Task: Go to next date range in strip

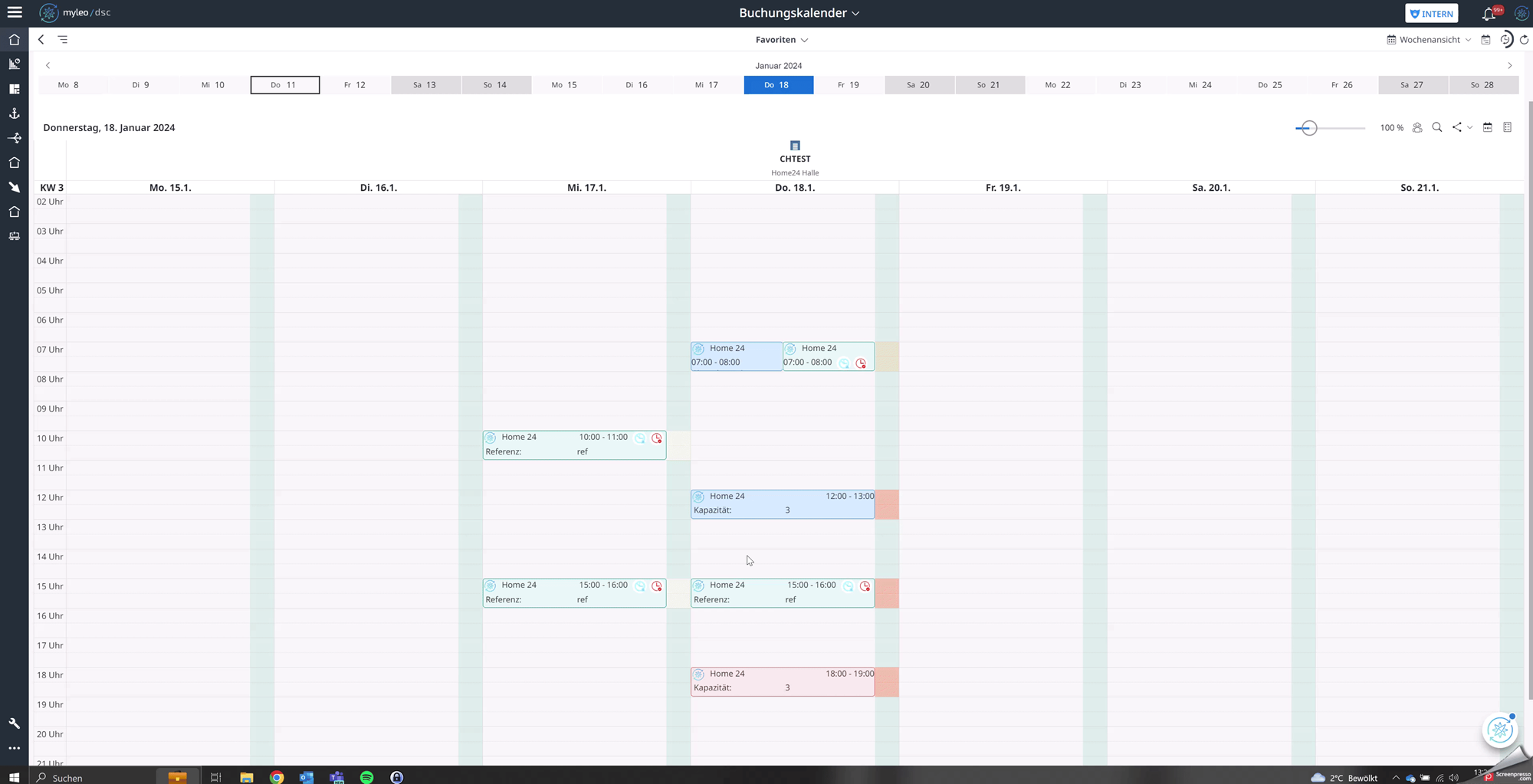Action: tap(1510, 66)
